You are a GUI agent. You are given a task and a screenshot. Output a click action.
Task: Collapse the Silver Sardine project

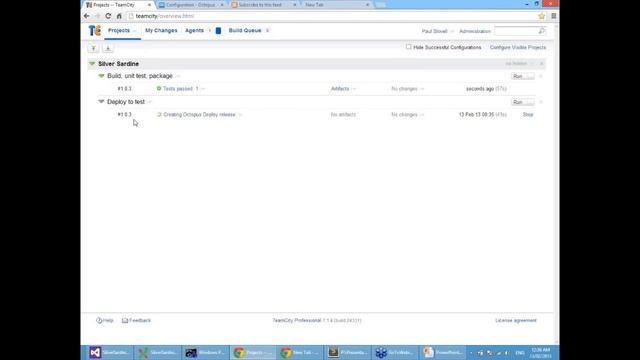[92, 64]
